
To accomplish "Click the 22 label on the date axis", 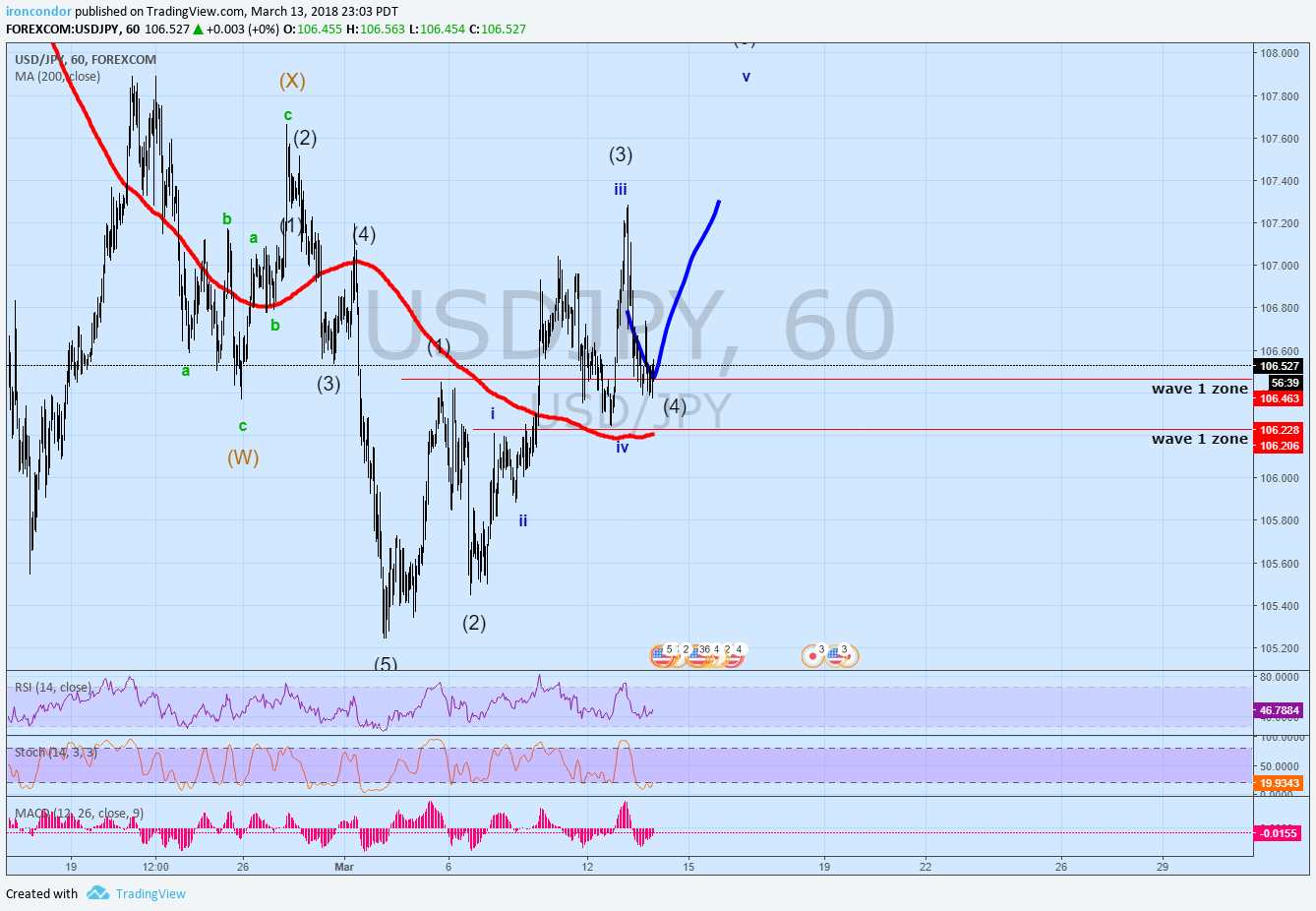I will tap(926, 867).
